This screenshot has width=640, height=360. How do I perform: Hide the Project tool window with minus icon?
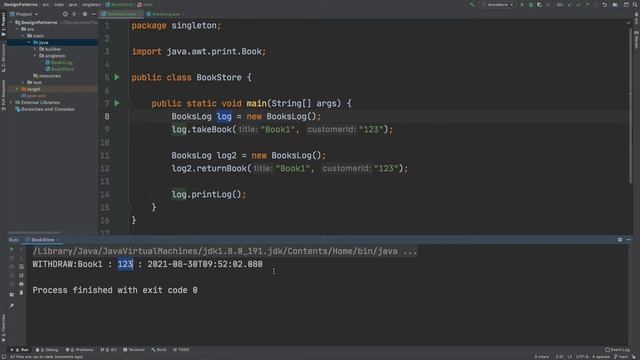93,14
